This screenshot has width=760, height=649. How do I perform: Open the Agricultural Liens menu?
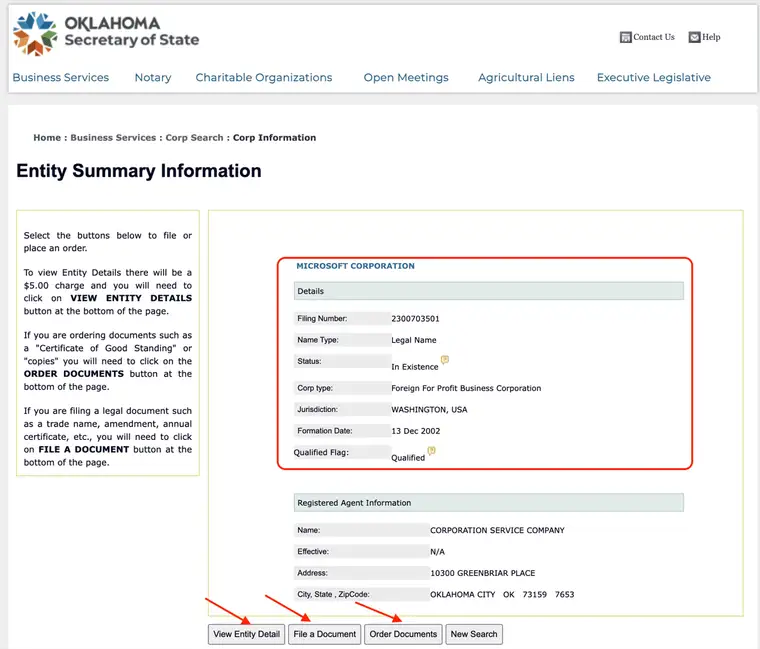(526, 78)
